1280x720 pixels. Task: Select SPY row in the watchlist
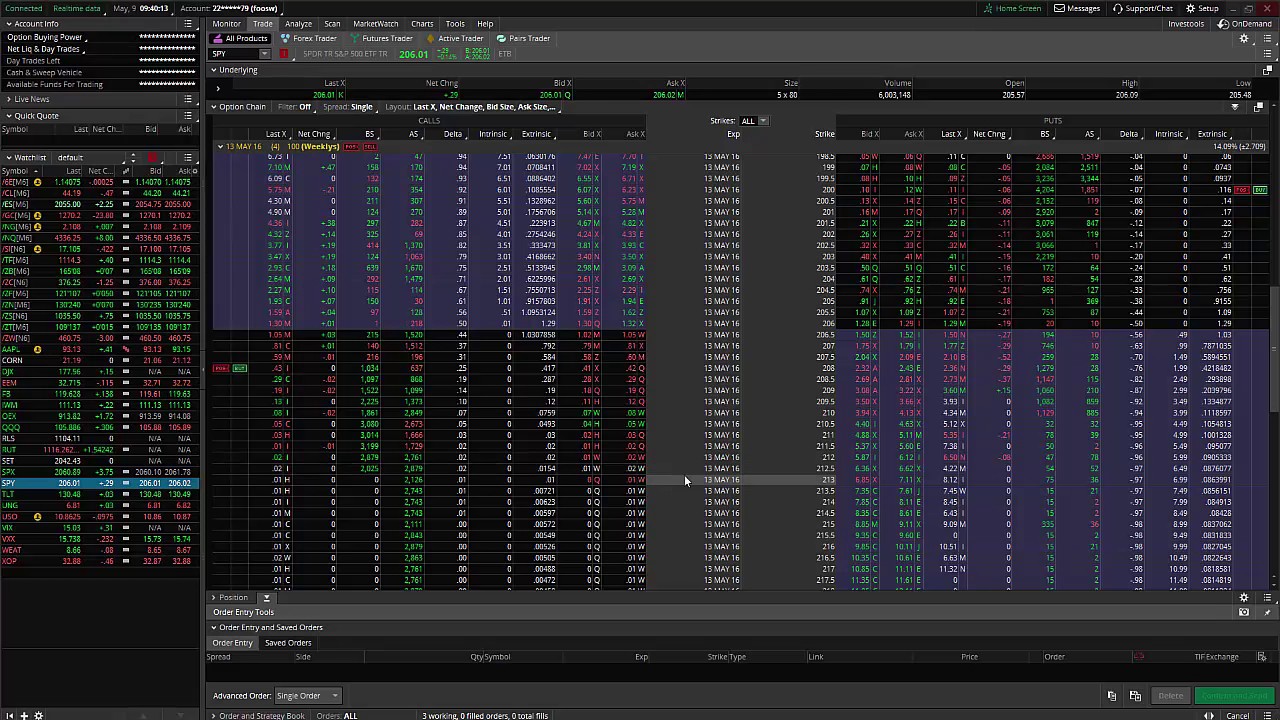98,483
